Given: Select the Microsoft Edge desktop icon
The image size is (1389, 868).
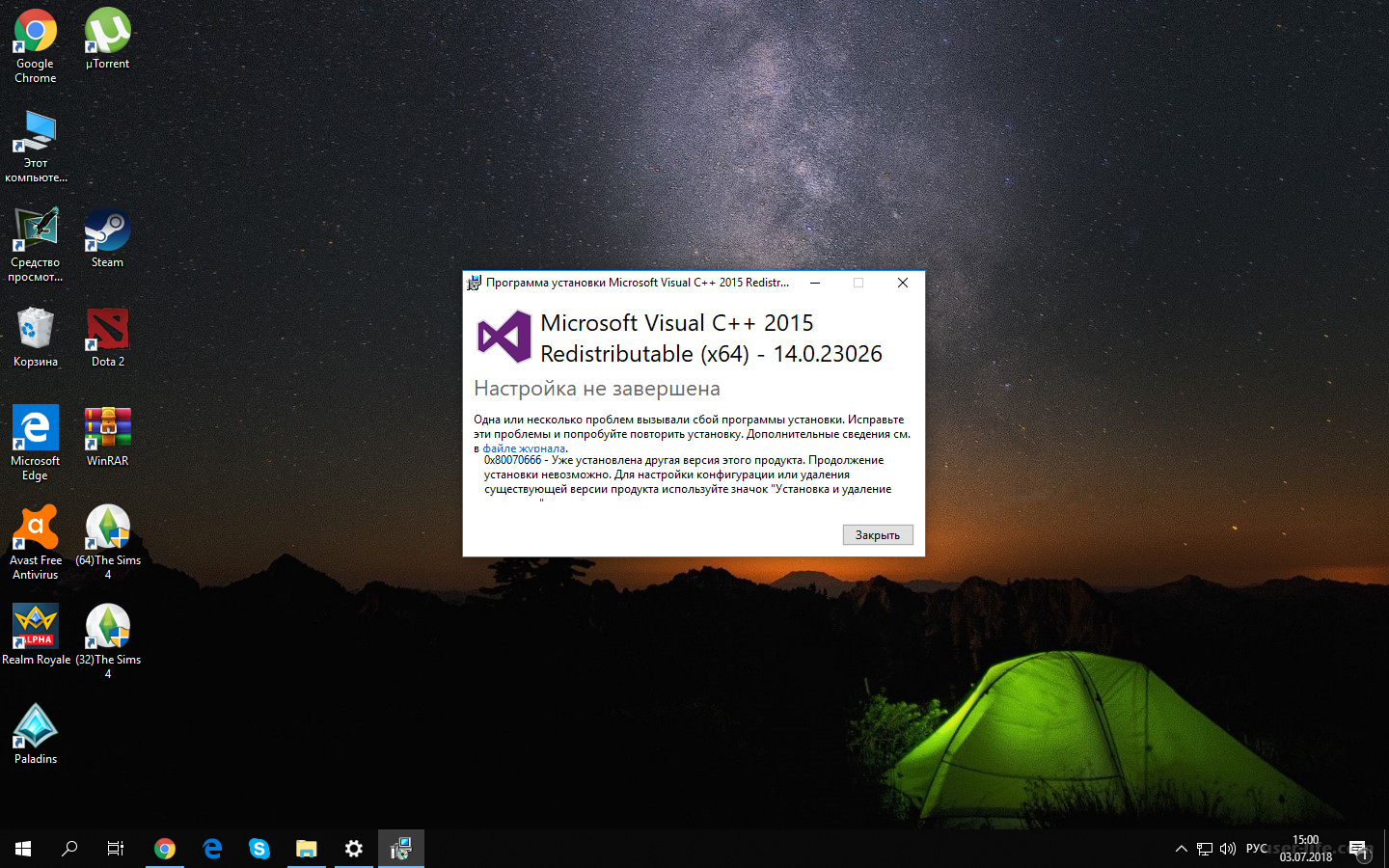Looking at the screenshot, I should coord(36,444).
